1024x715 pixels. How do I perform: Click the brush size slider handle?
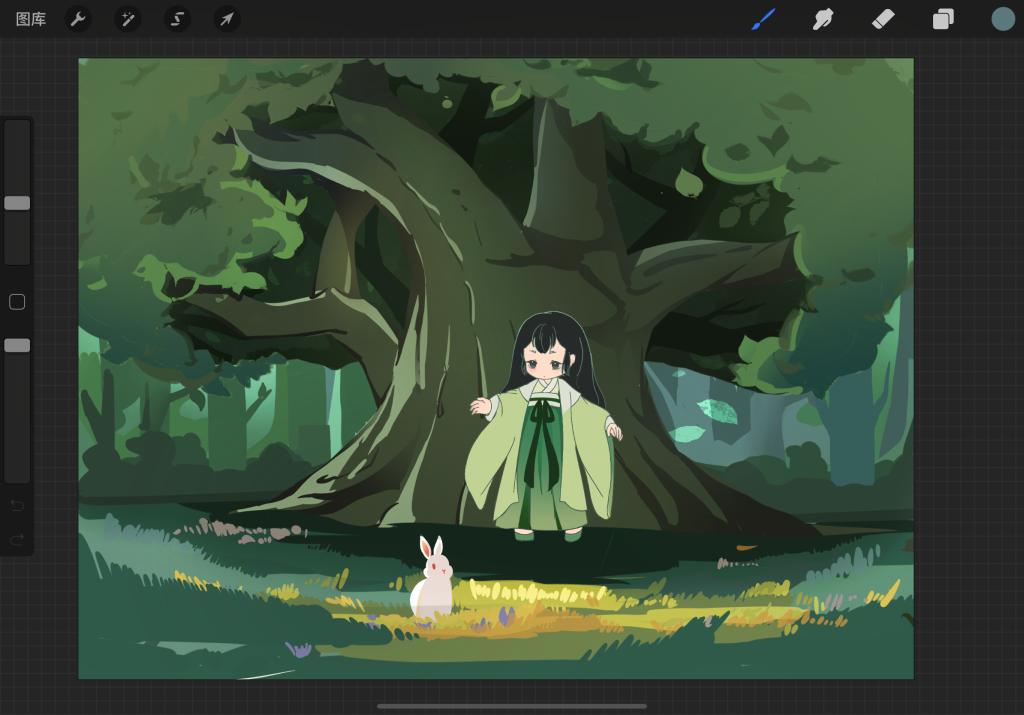[x=17, y=203]
